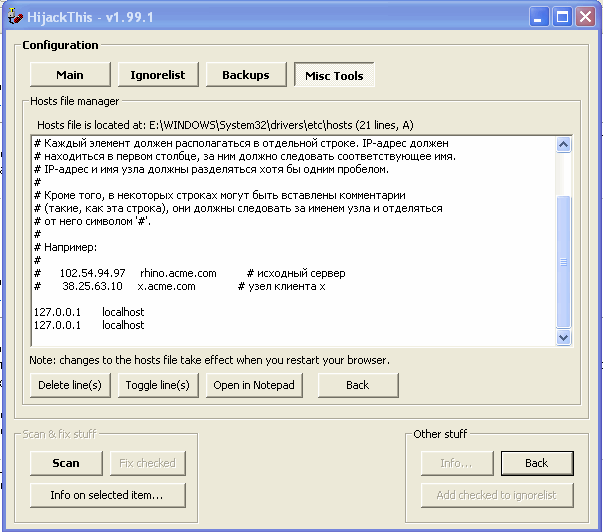
Task: Select the '# Например:' line
Action: point(294,247)
